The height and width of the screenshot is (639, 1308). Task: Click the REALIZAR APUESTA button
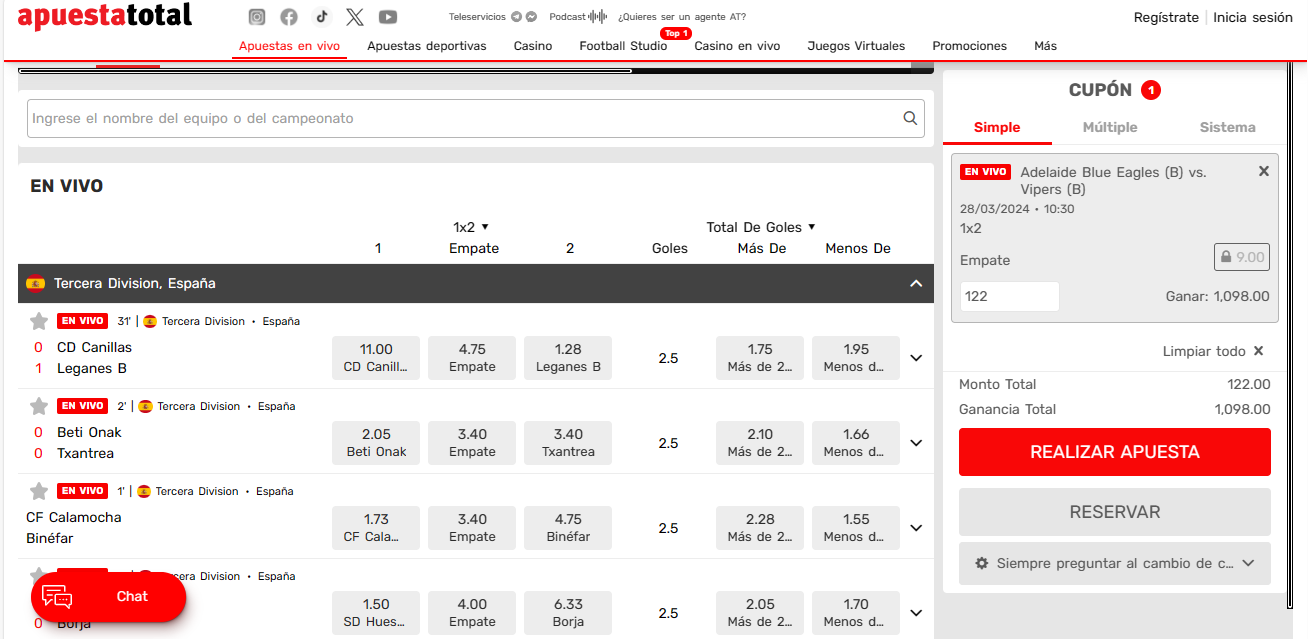click(1114, 452)
